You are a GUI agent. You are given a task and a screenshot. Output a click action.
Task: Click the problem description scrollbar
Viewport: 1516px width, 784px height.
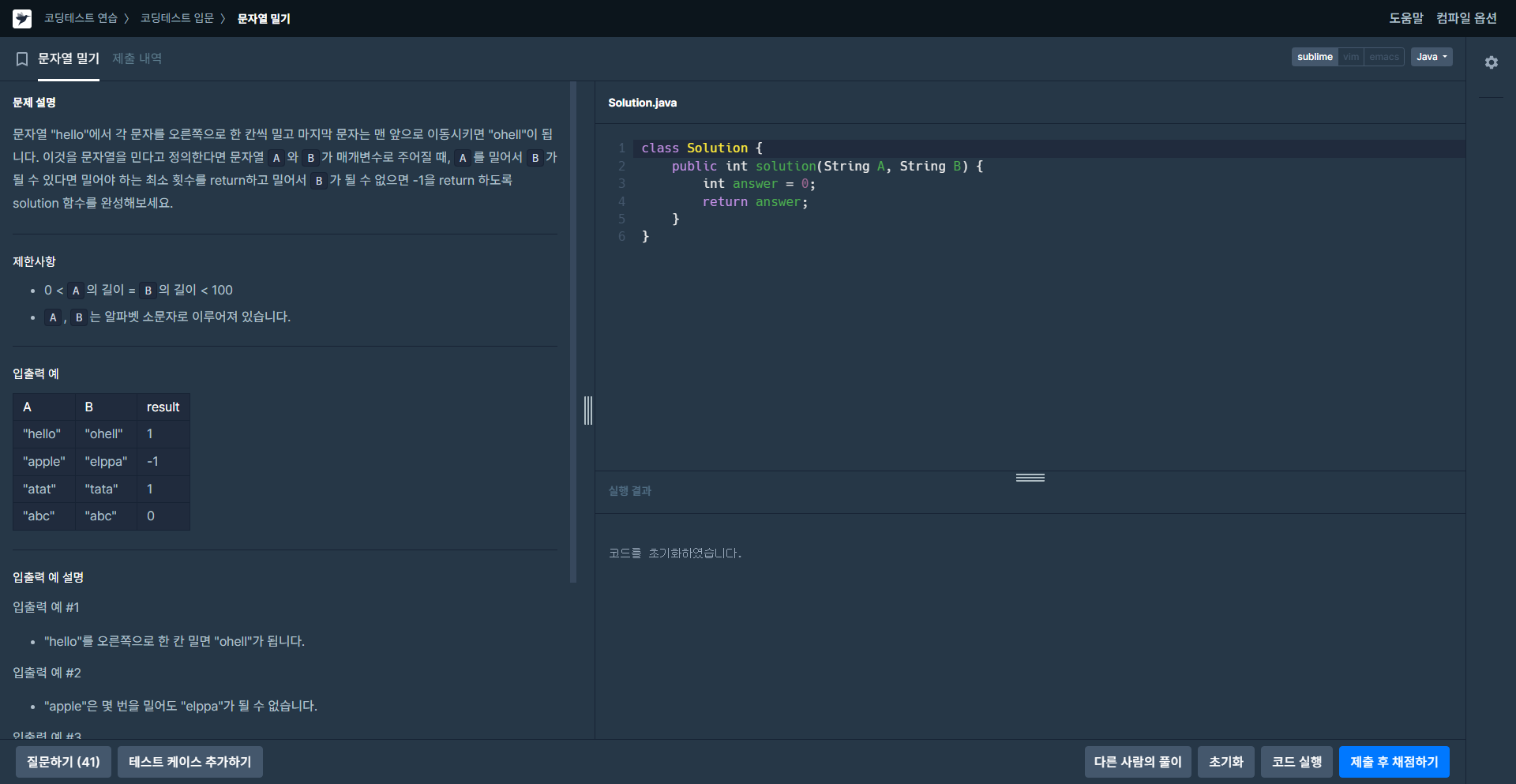pos(573,332)
